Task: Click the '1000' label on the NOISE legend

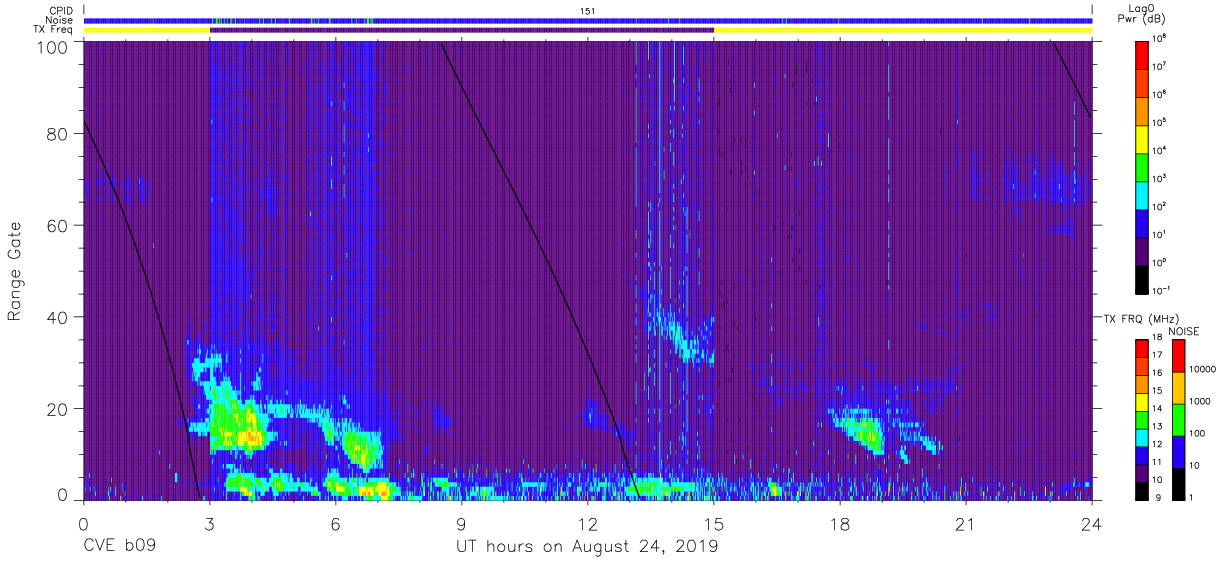Action: pos(1201,401)
